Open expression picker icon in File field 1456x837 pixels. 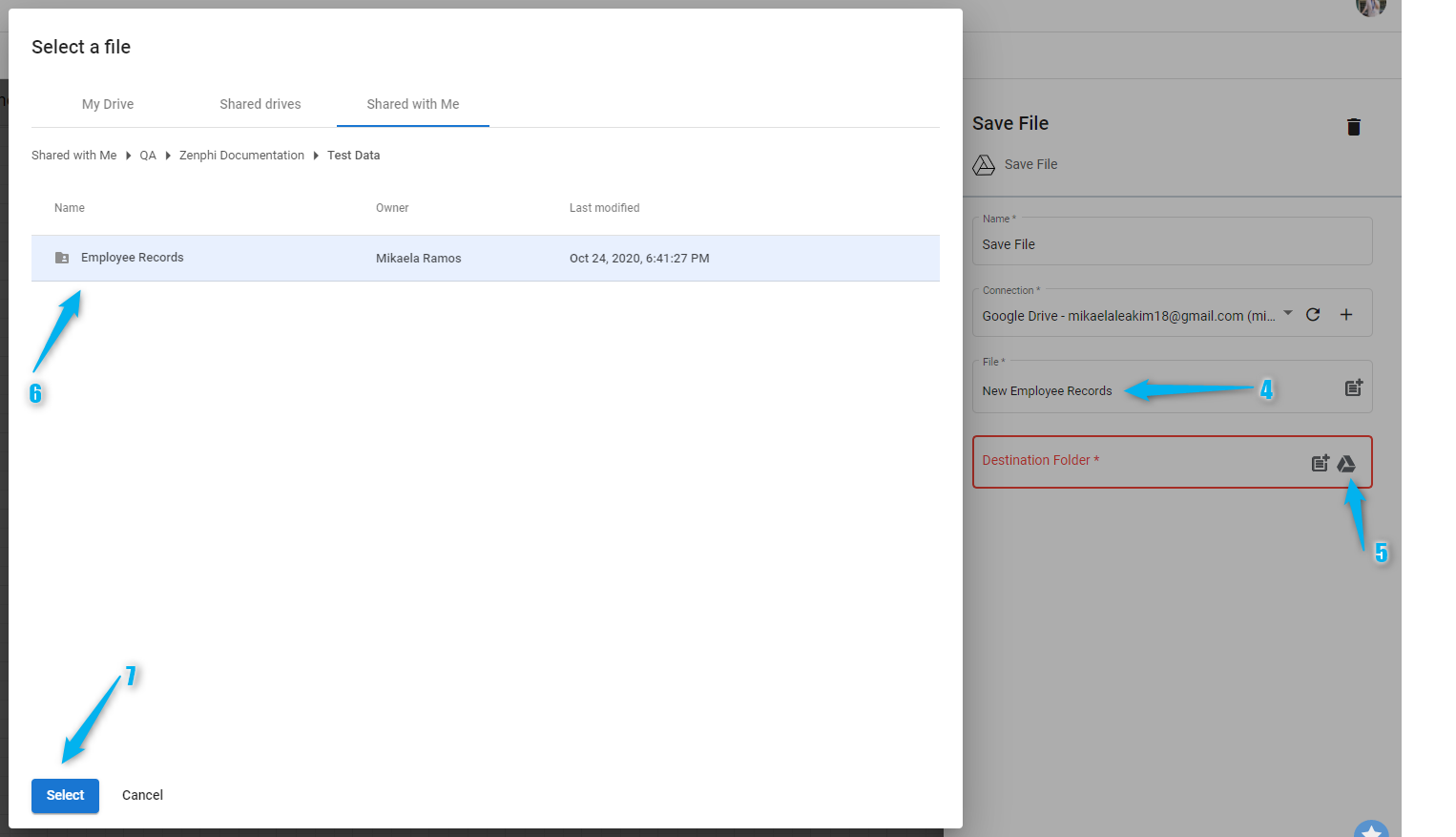tap(1354, 387)
